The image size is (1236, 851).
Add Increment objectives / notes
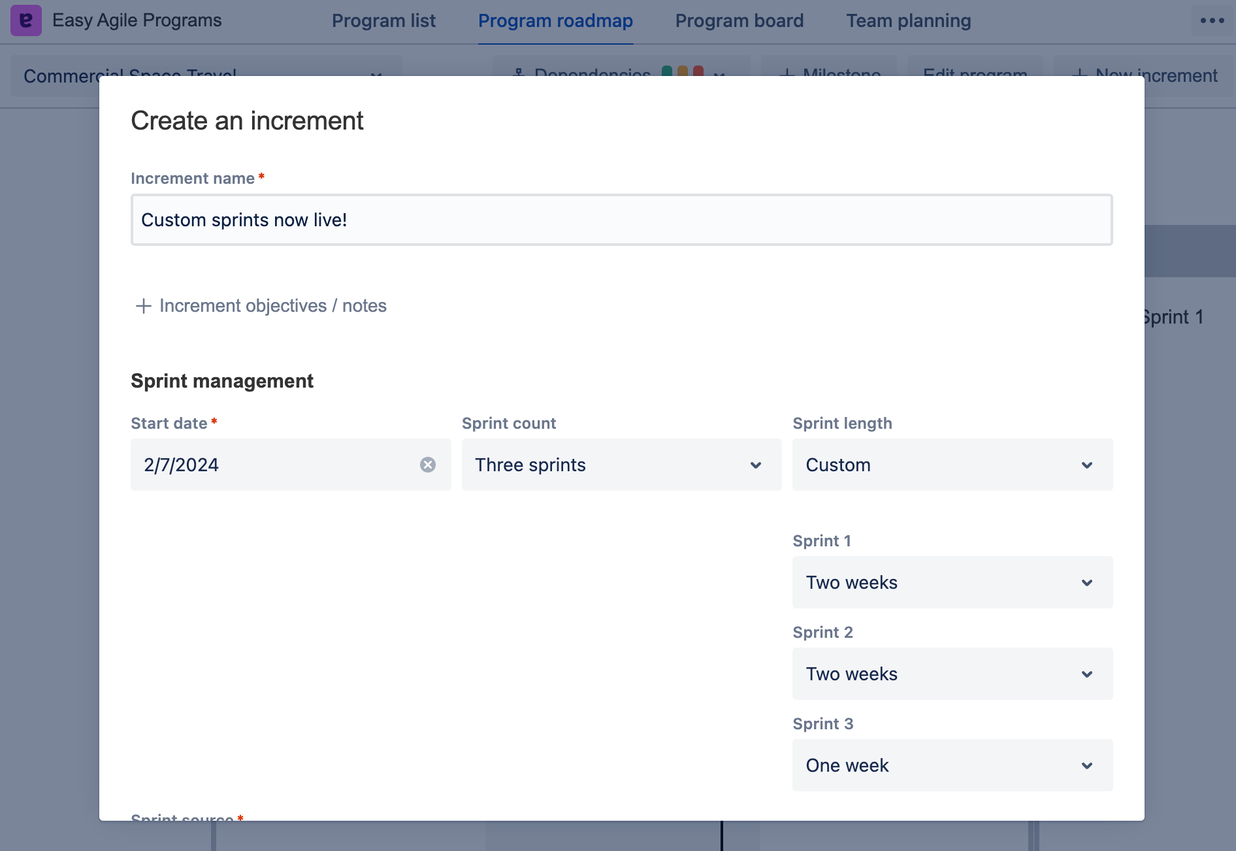tap(261, 306)
